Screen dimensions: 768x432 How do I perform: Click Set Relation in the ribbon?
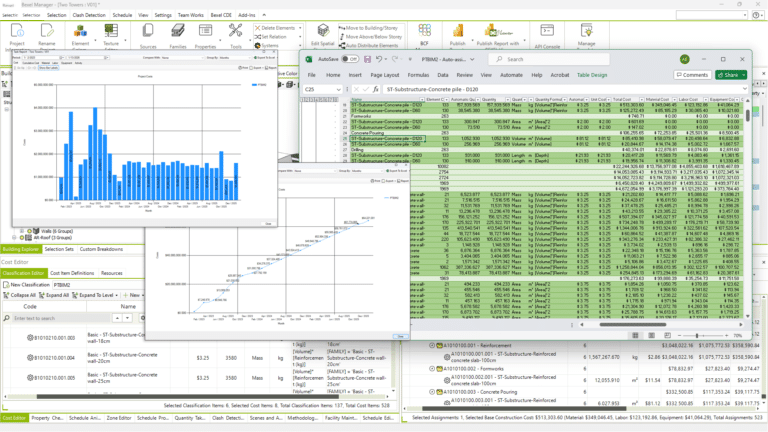[271, 37]
